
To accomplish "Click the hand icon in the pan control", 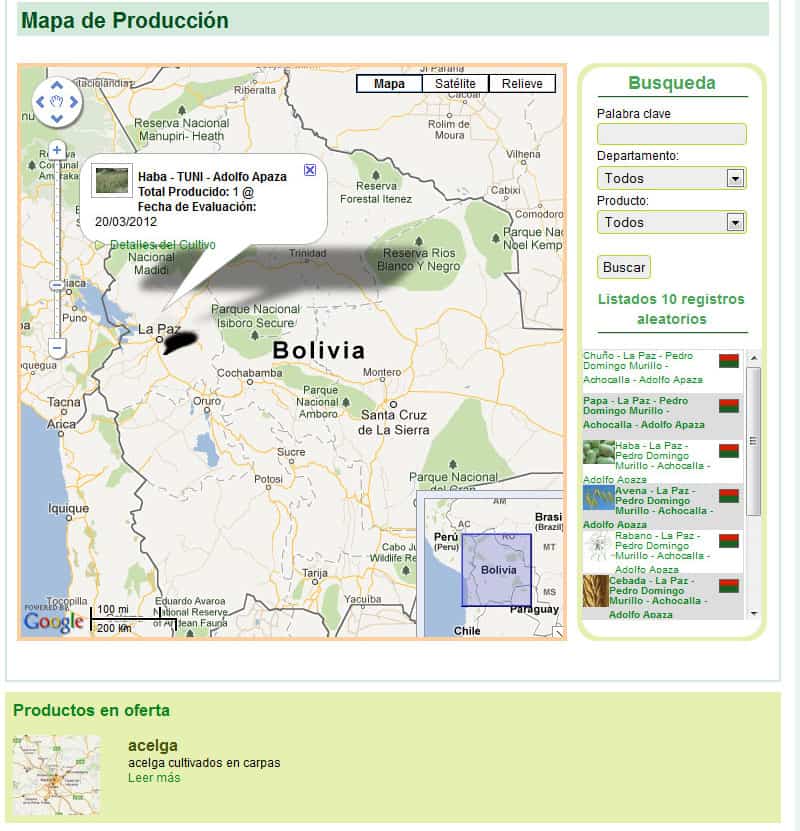I will pos(57,101).
